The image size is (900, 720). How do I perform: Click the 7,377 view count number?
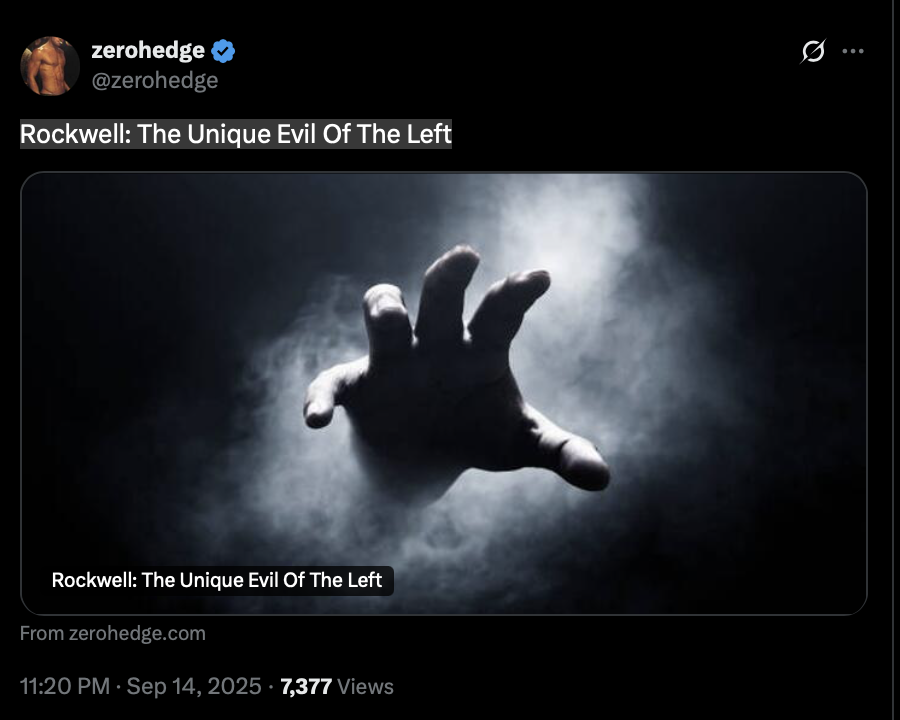306,687
